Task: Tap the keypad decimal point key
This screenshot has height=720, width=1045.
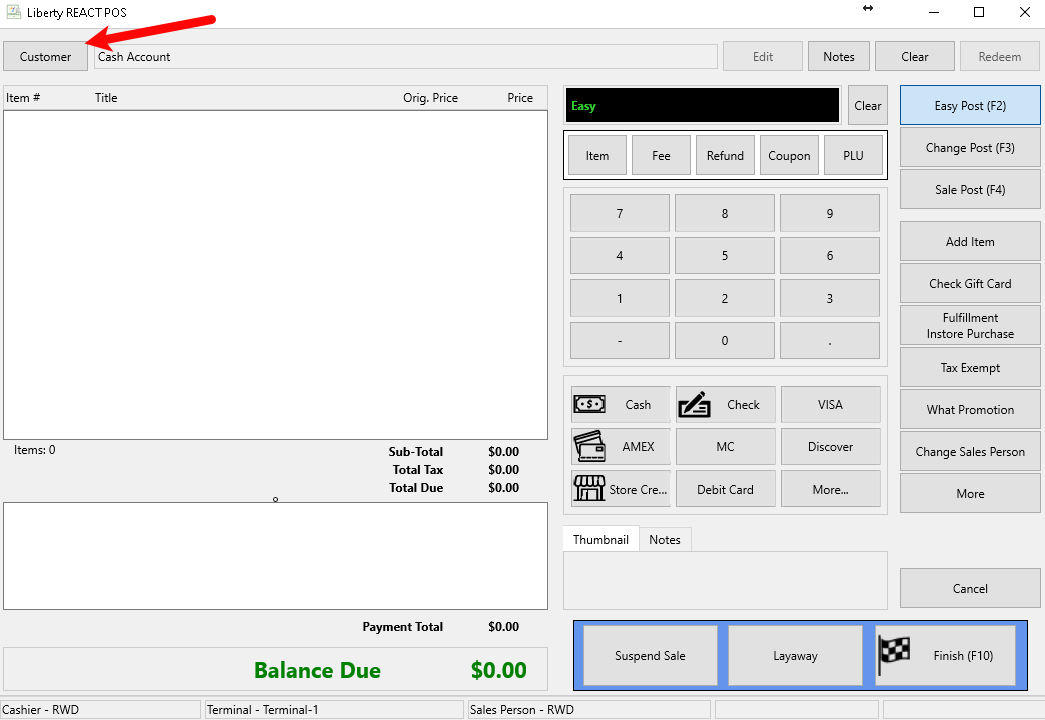Action: (830, 341)
